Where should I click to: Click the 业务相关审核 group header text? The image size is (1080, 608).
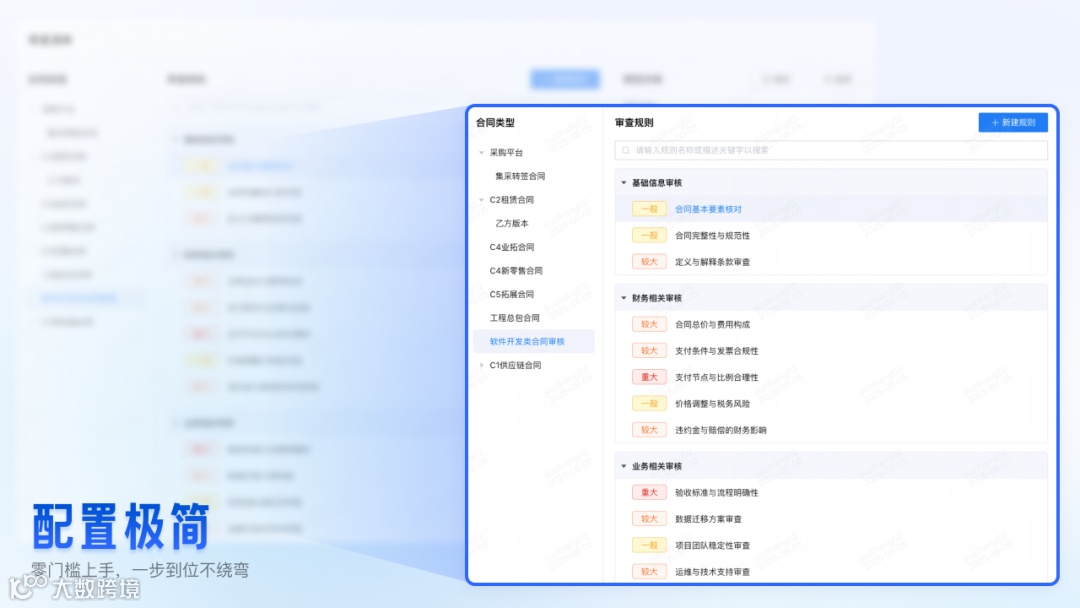[x=656, y=466]
